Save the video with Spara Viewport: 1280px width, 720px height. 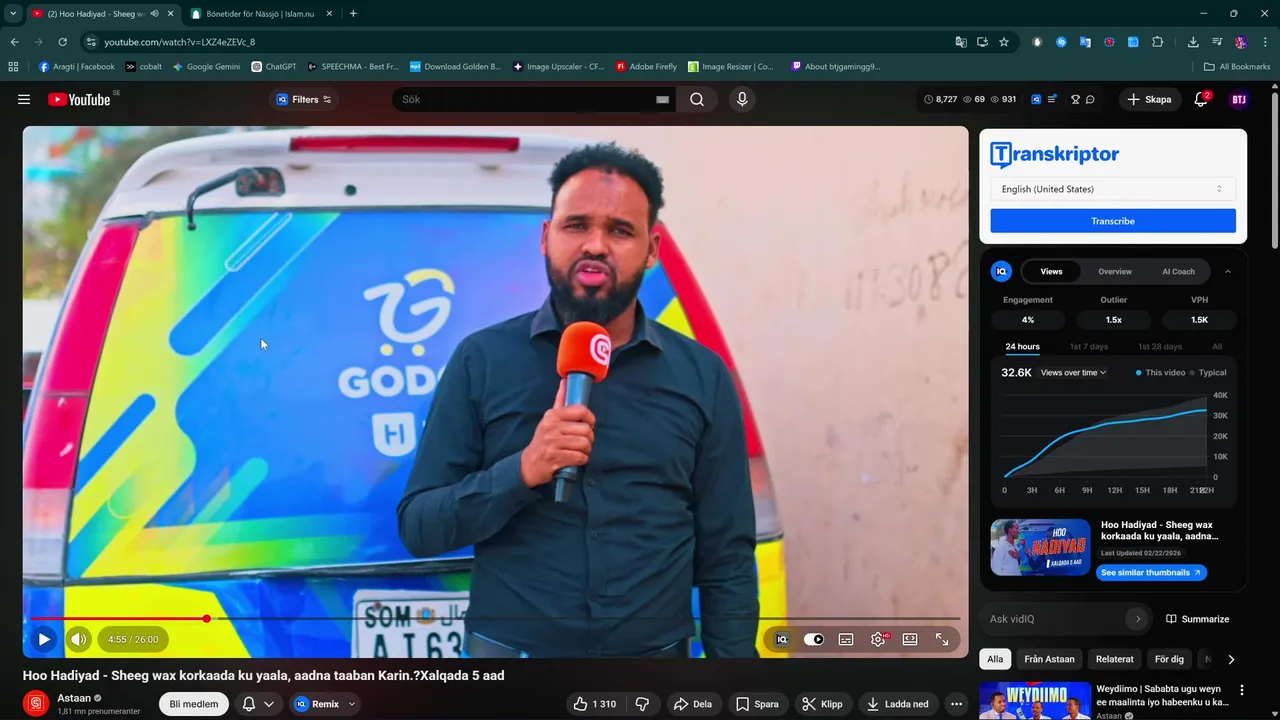pyautogui.click(x=757, y=704)
